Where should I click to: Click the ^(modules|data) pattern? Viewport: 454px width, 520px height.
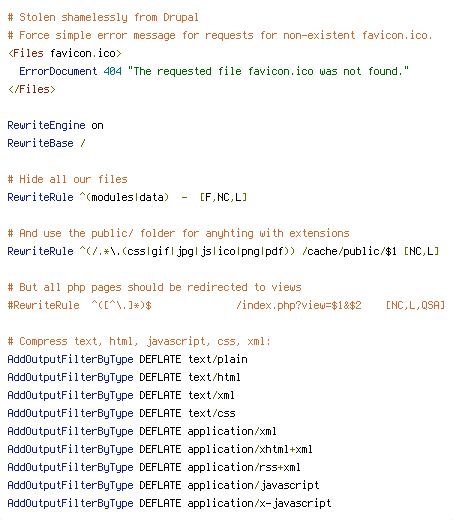pos(124,197)
